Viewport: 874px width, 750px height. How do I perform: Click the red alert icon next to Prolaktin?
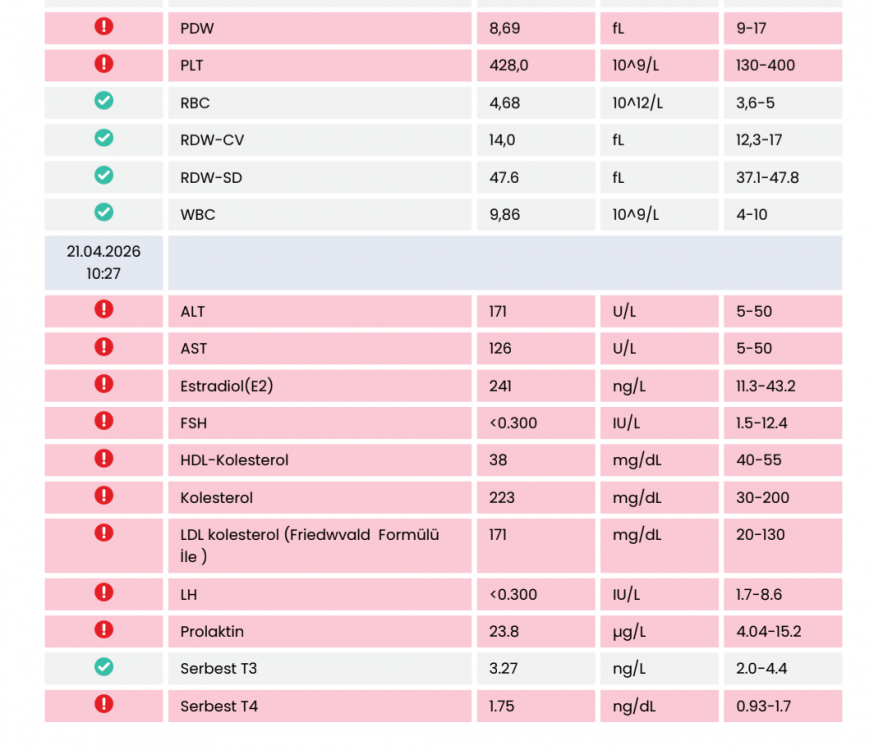[104, 630]
